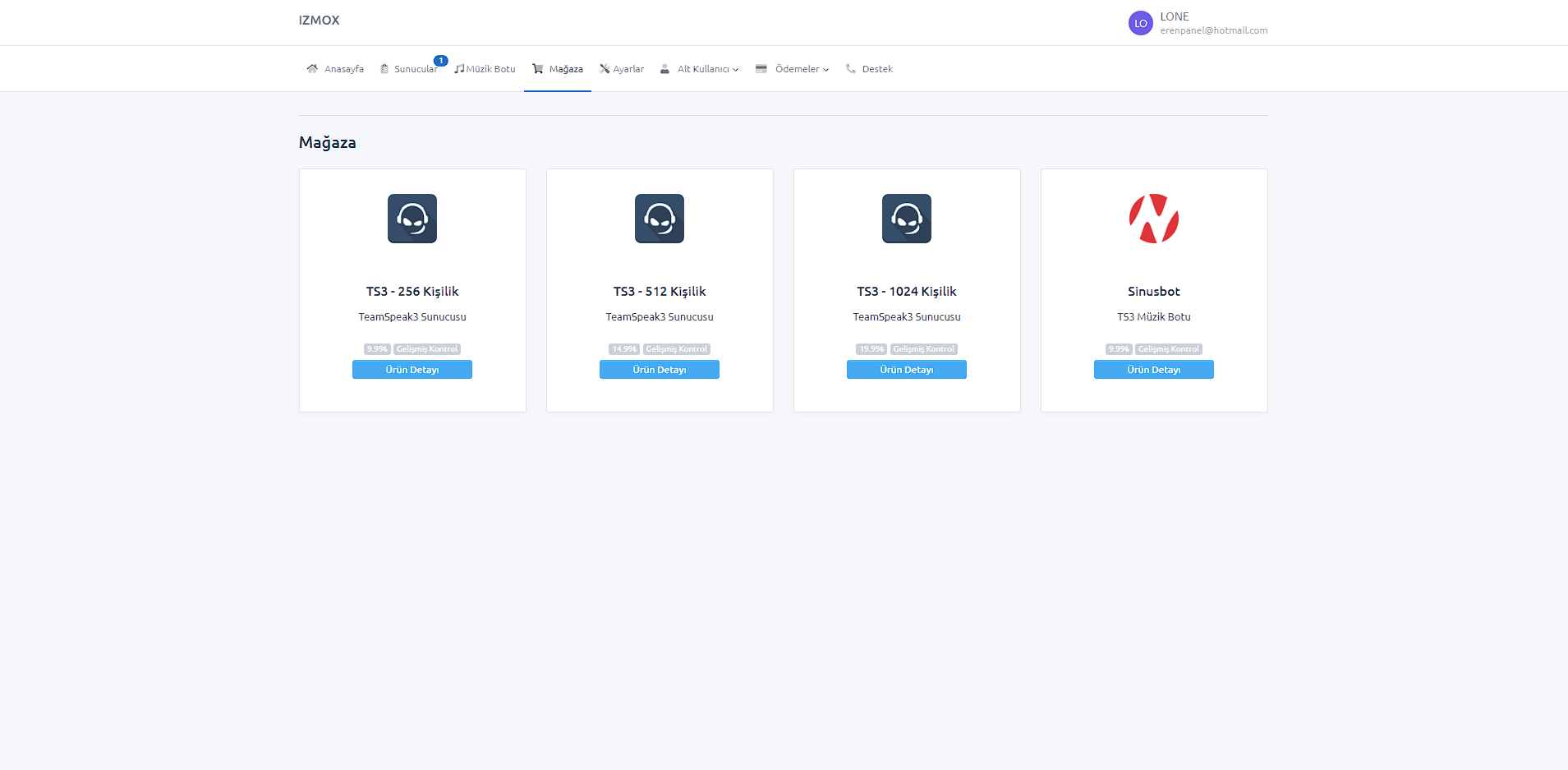Screen dimensions: 1568x770
Task: Click the IZMOX brand logo link
Action: pyautogui.click(x=320, y=21)
